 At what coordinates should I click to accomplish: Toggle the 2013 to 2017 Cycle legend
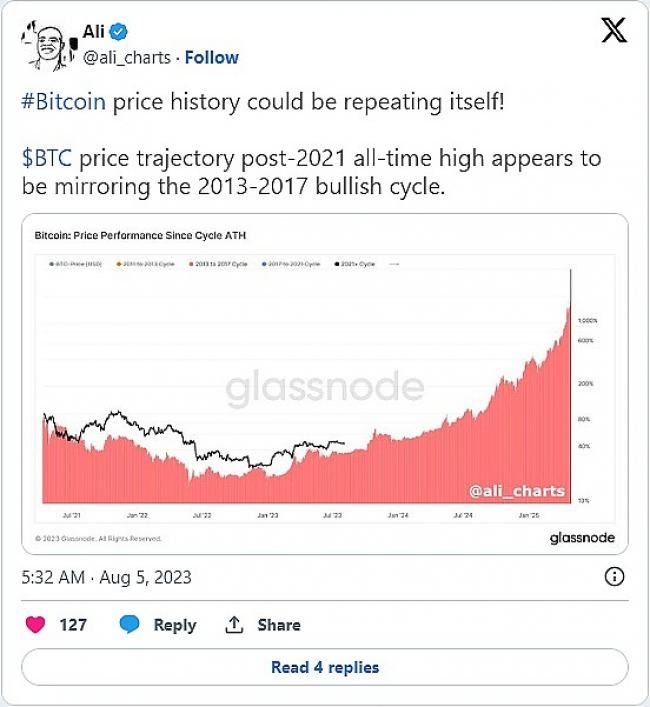[218, 264]
